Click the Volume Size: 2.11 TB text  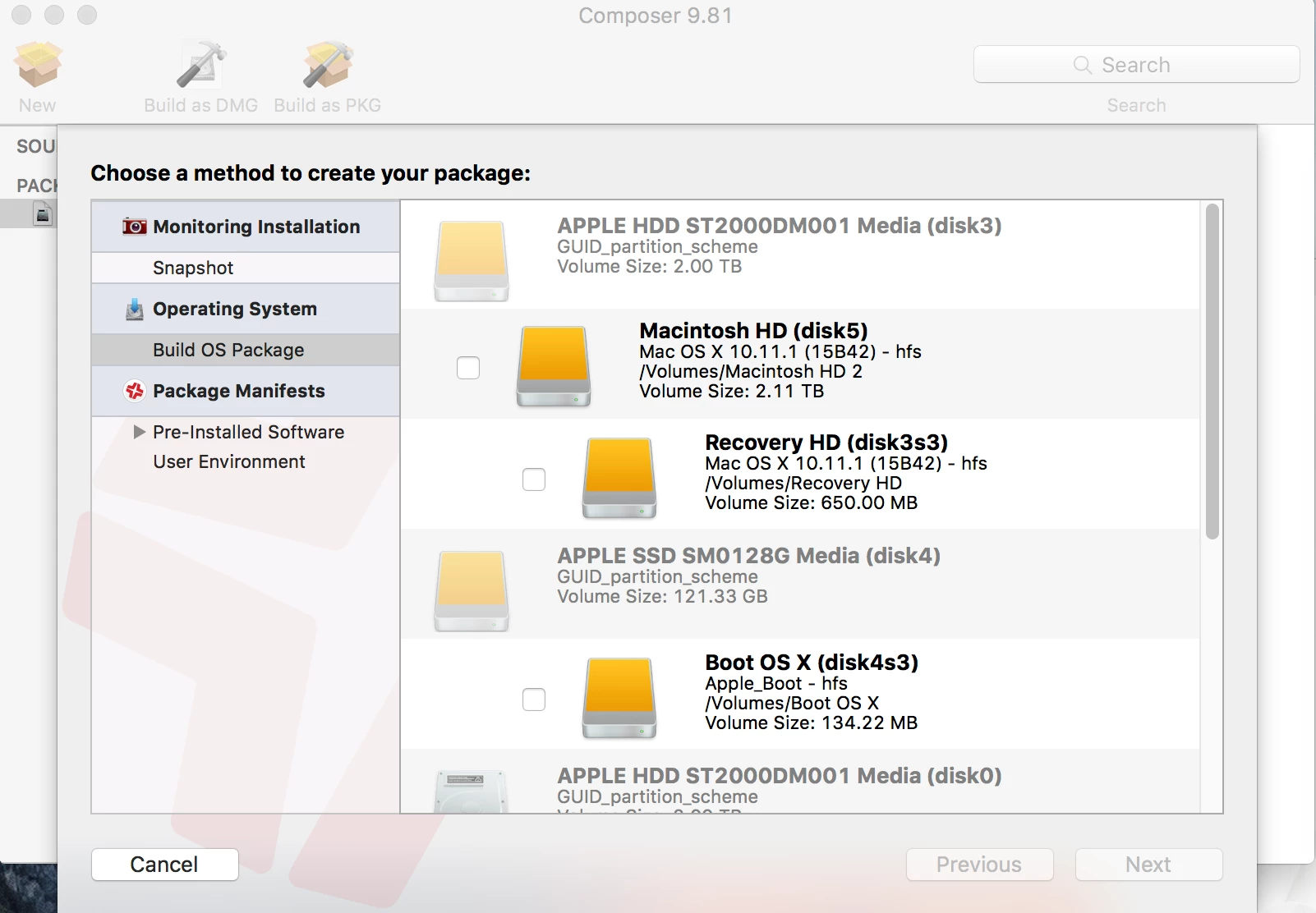[732, 391]
